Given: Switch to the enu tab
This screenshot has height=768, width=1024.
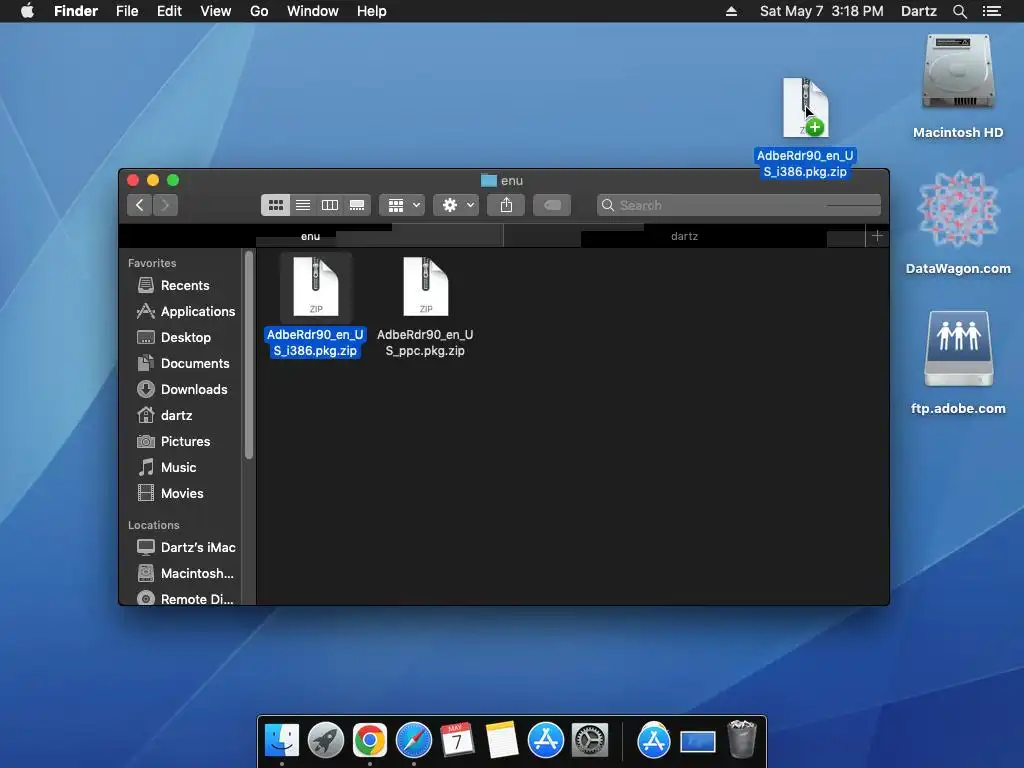Looking at the screenshot, I should [x=311, y=236].
